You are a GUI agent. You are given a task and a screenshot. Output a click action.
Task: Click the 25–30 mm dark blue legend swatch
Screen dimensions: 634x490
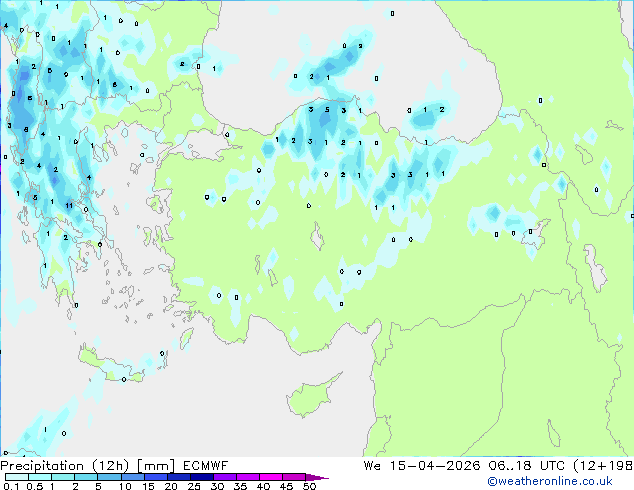click(x=202, y=477)
